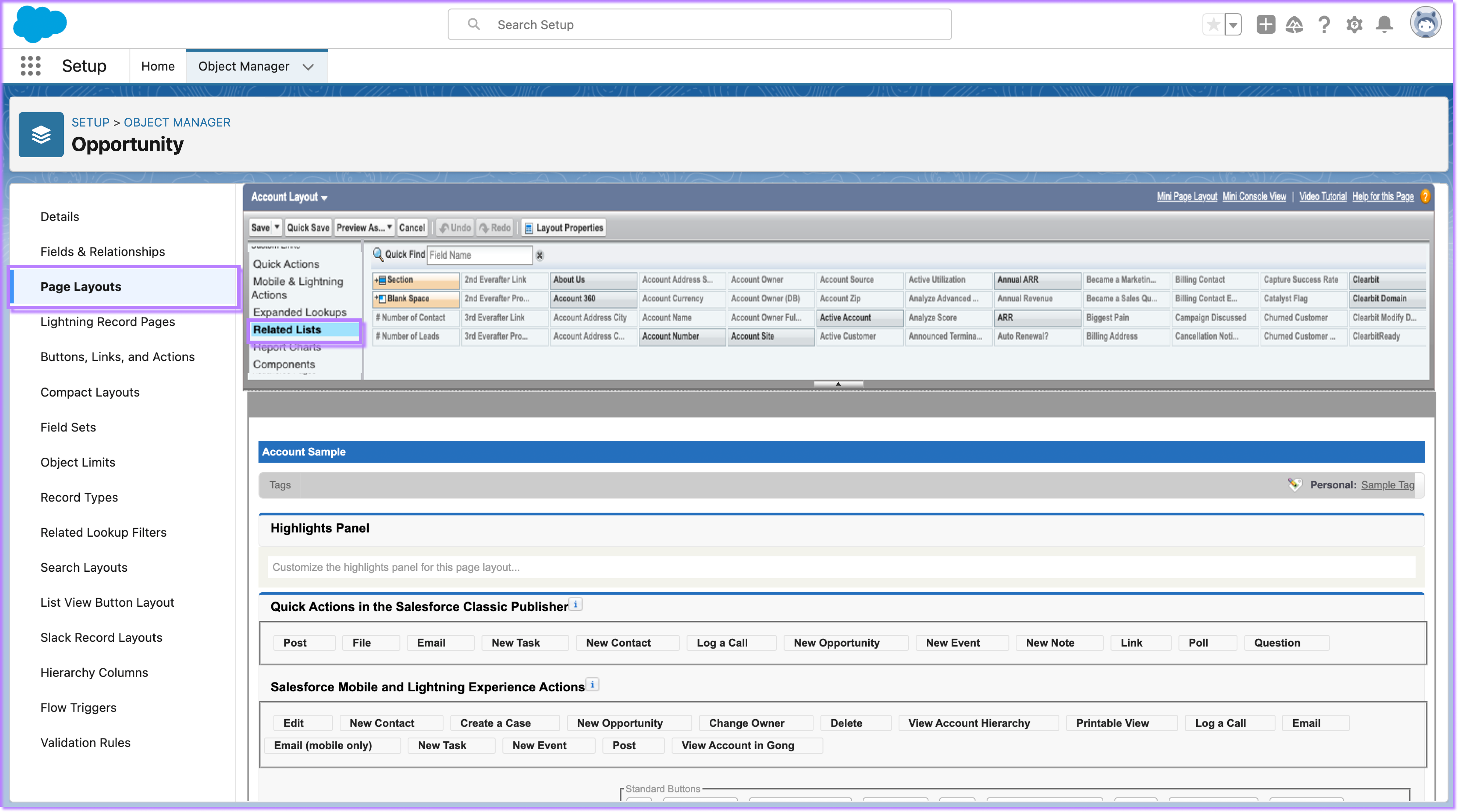Image resolution: width=1458 pixels, height=812 pixels.
Task: Clear the Quick Find field
Action: pos(540,256)
